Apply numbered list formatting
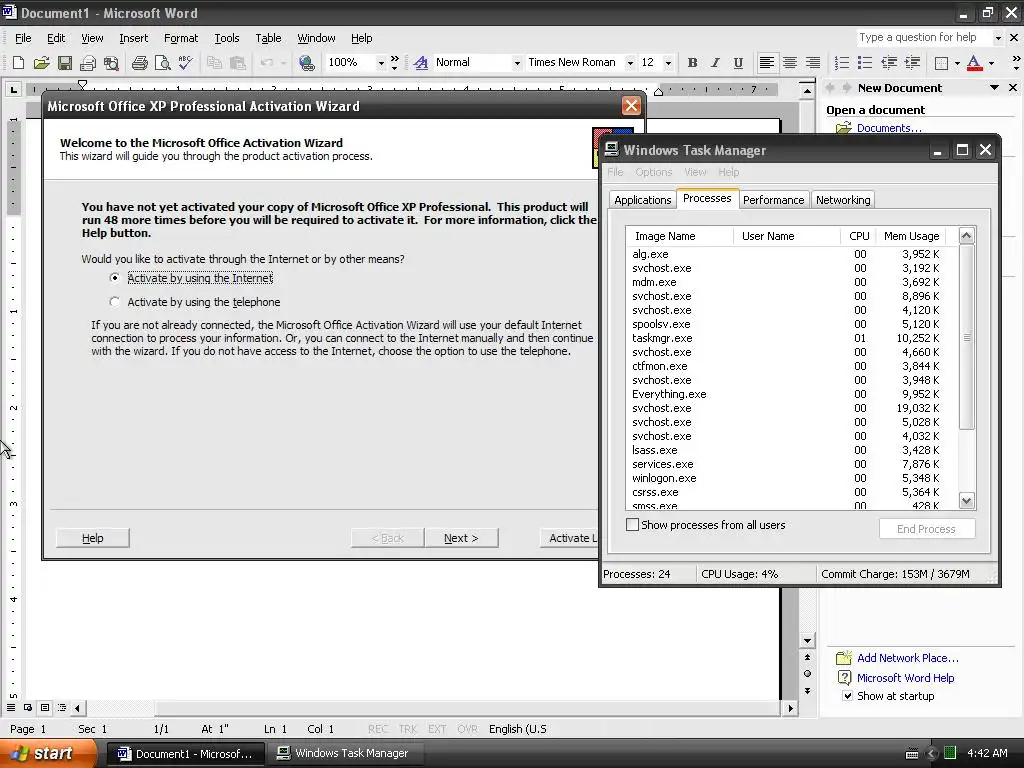The height and width of the screenshot is (768, 1024). pyautogui.click(x=842, y=63)
